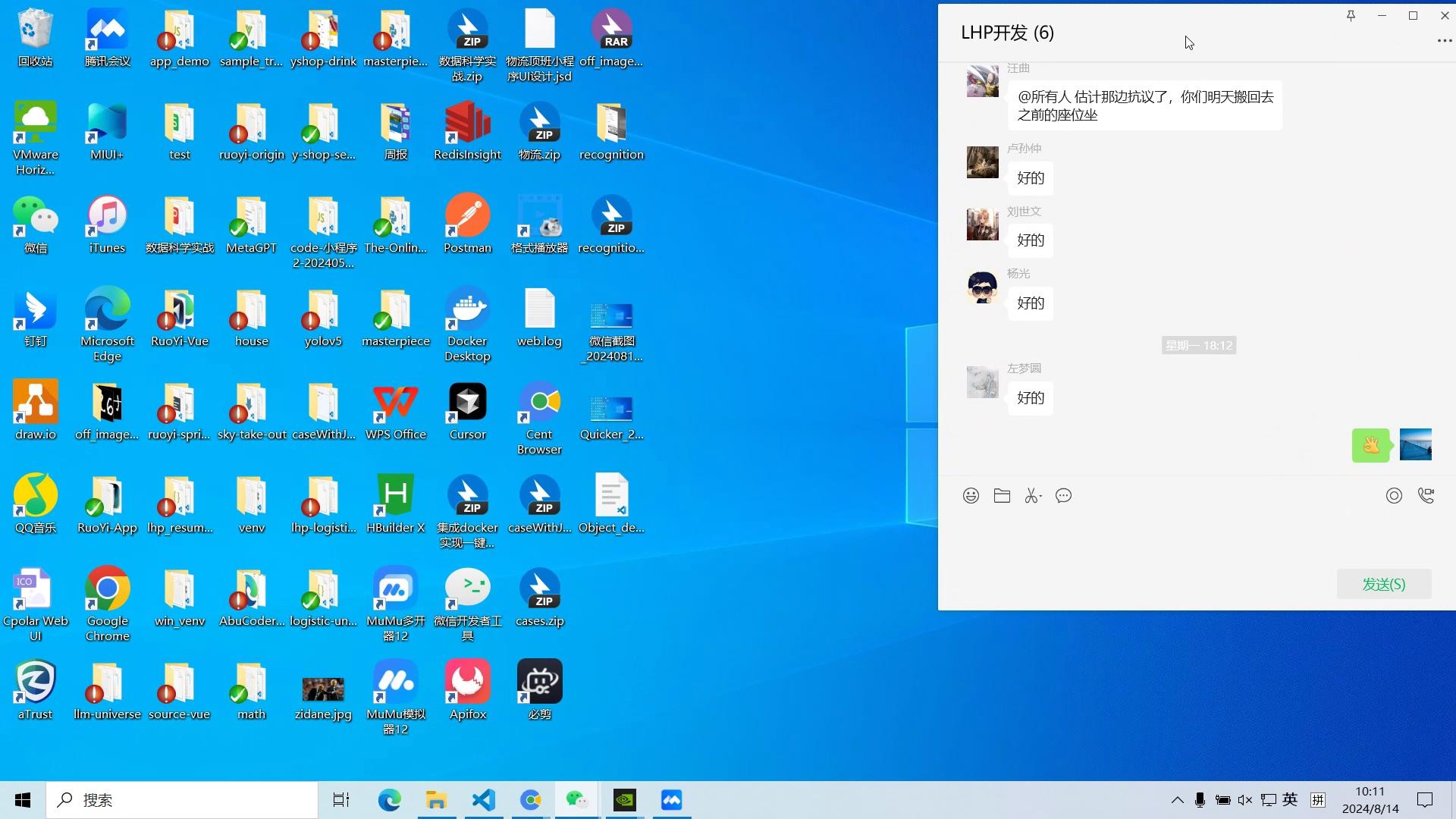Screen dimensions: 1456x819
Task: Select the 微信 WeChat desktop shortcut
Action: [x=35, y=224]
